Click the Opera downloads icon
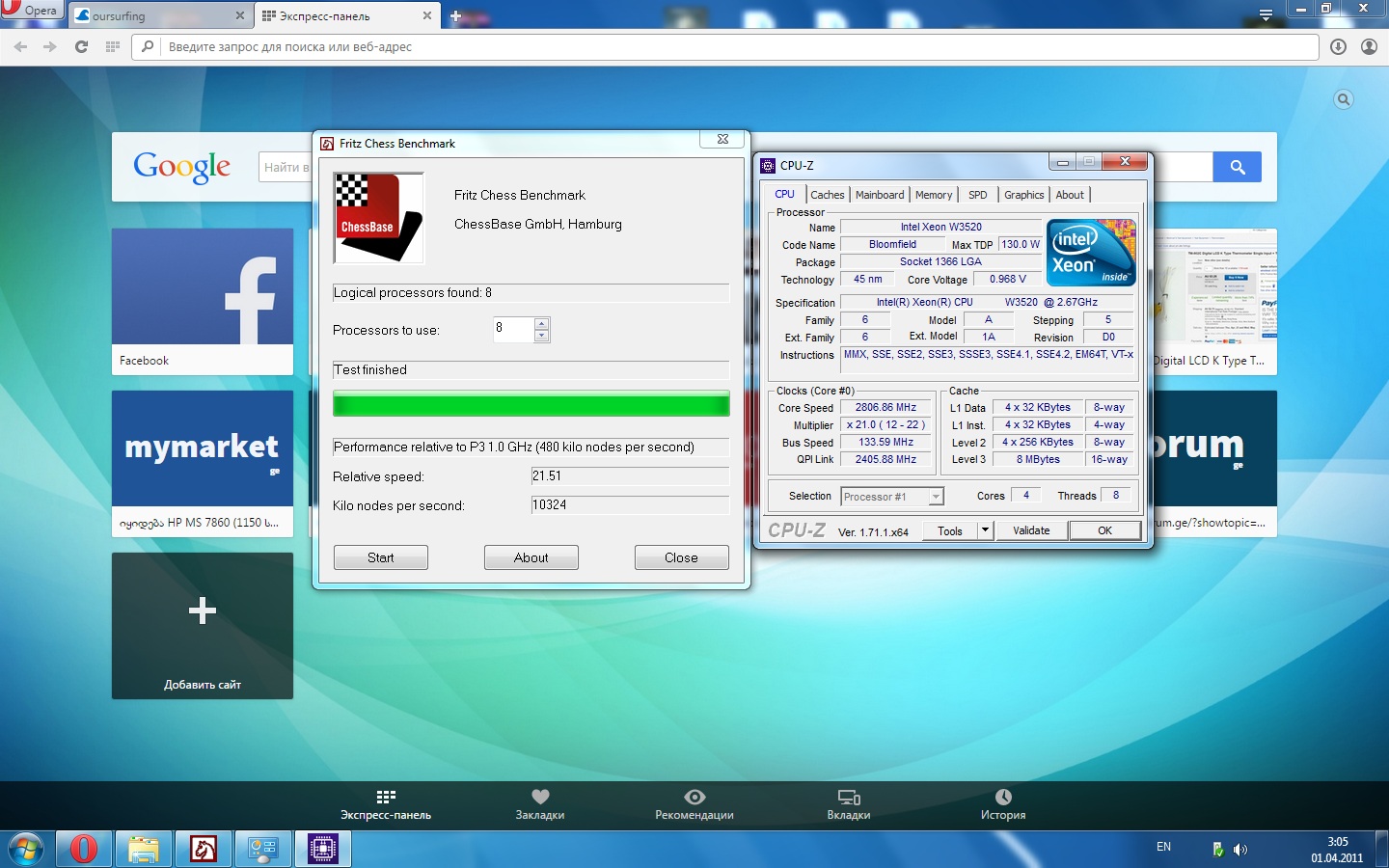The height and width of the screenshot is (868, 1389). point(1338,46)
